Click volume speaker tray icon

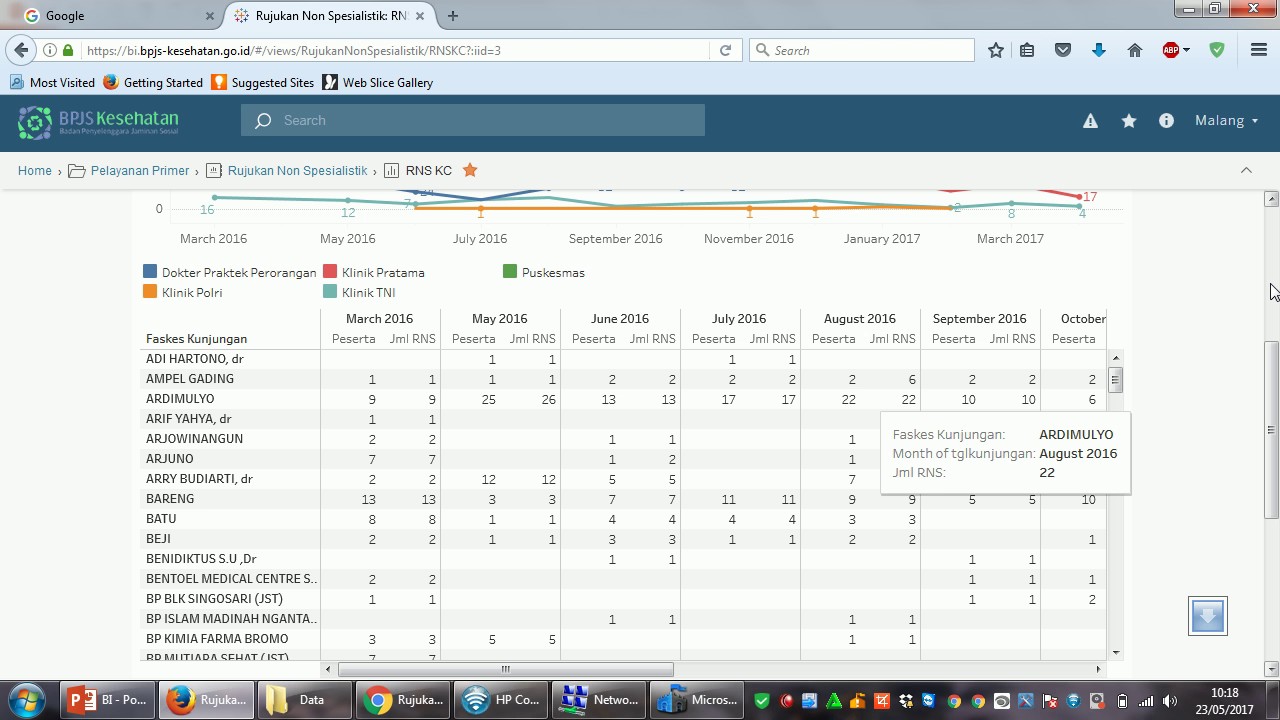tap(1170, 701)
